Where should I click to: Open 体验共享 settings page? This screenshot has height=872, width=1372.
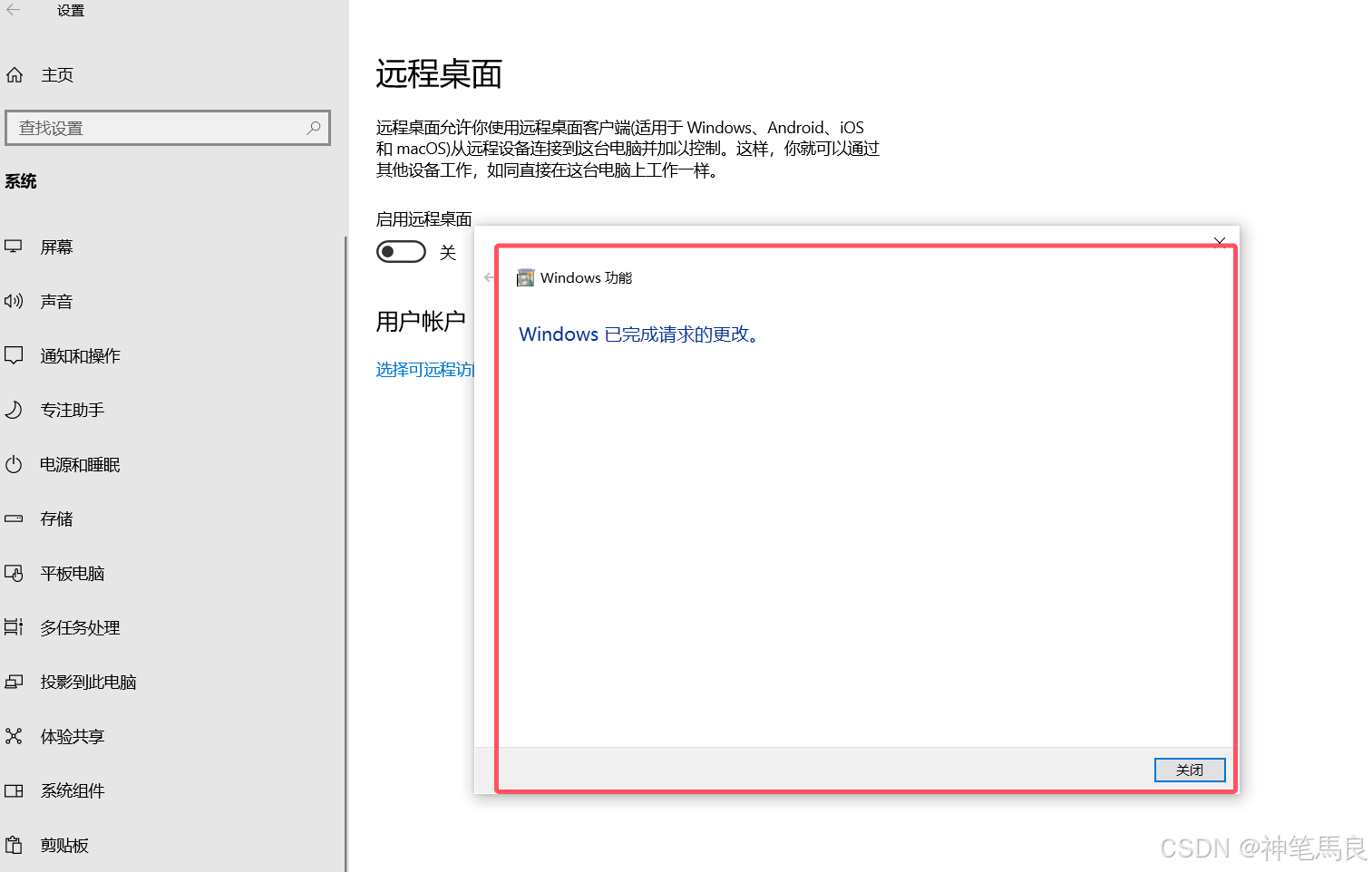click(x=73, y=737)
